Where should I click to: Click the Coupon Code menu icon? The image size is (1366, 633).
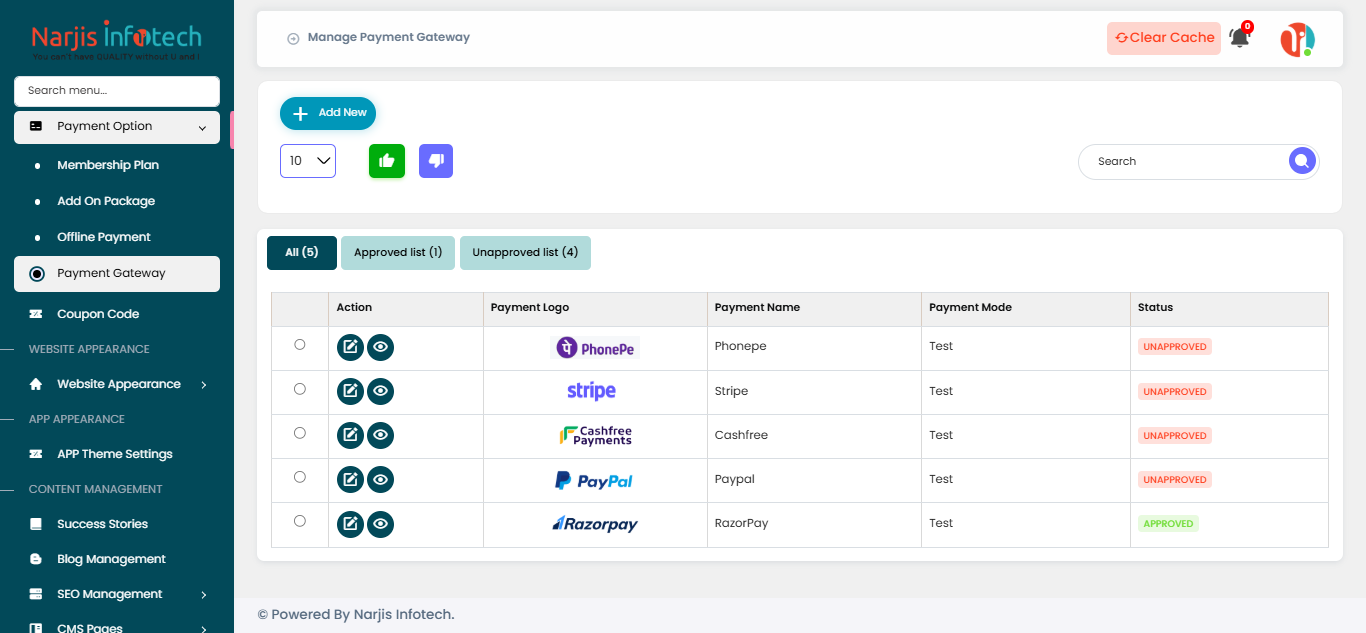pyautogui.click(x=36, y=314)
